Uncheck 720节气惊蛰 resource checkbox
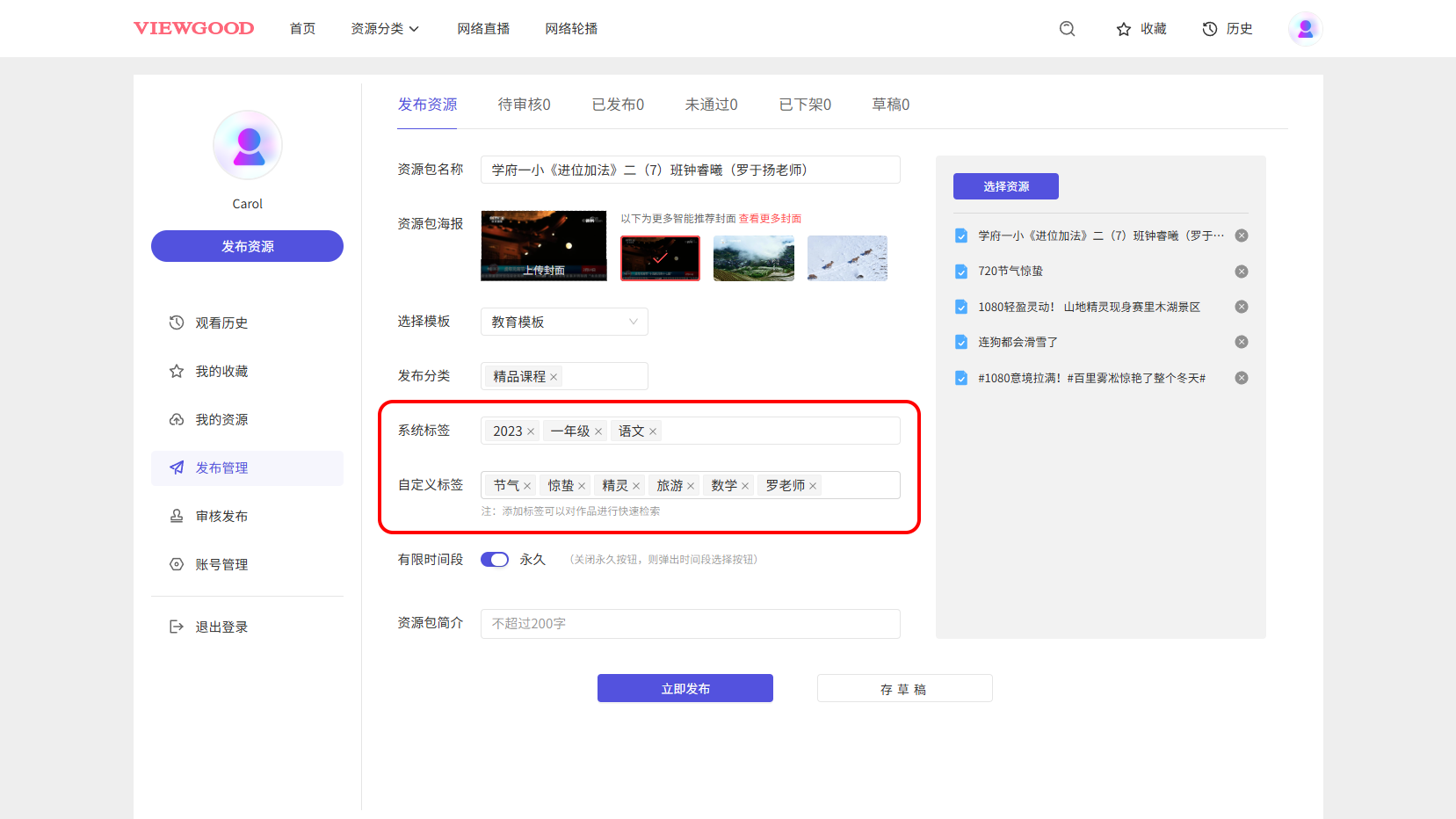Viewport: 1456px width, 819px height. 961,272
